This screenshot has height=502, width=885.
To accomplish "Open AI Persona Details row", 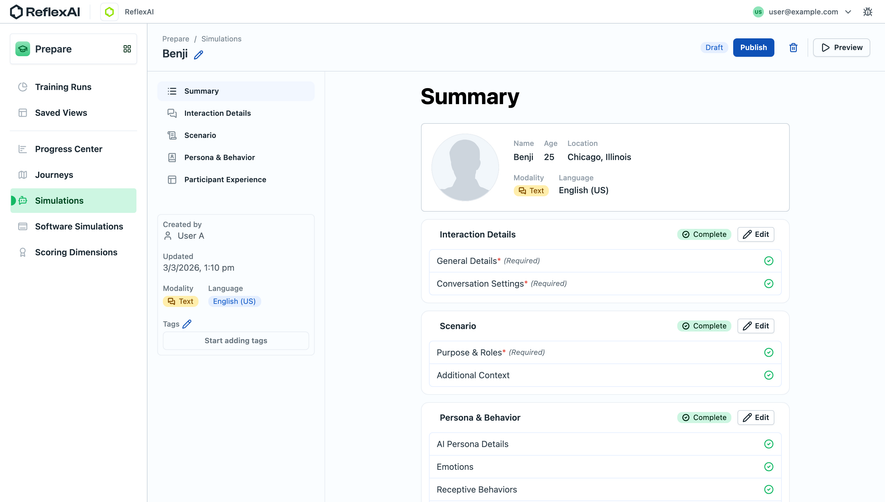I will point(605,444).
